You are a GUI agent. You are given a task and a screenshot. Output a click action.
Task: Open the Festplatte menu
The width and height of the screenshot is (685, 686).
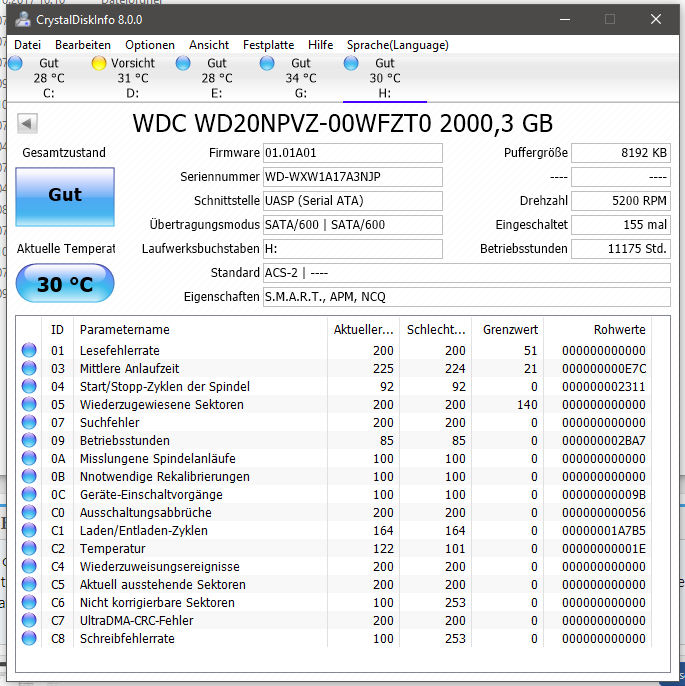tap(268, 45)
